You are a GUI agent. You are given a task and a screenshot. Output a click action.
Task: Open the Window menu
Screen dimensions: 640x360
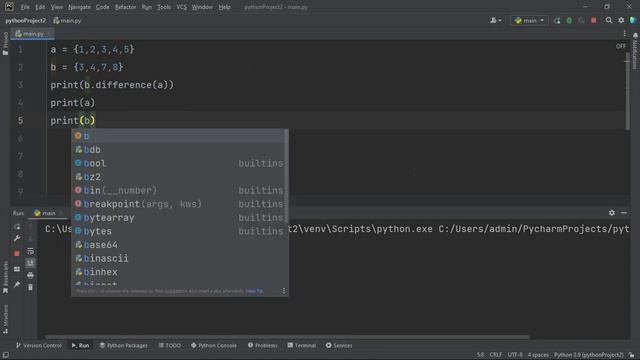202,7
